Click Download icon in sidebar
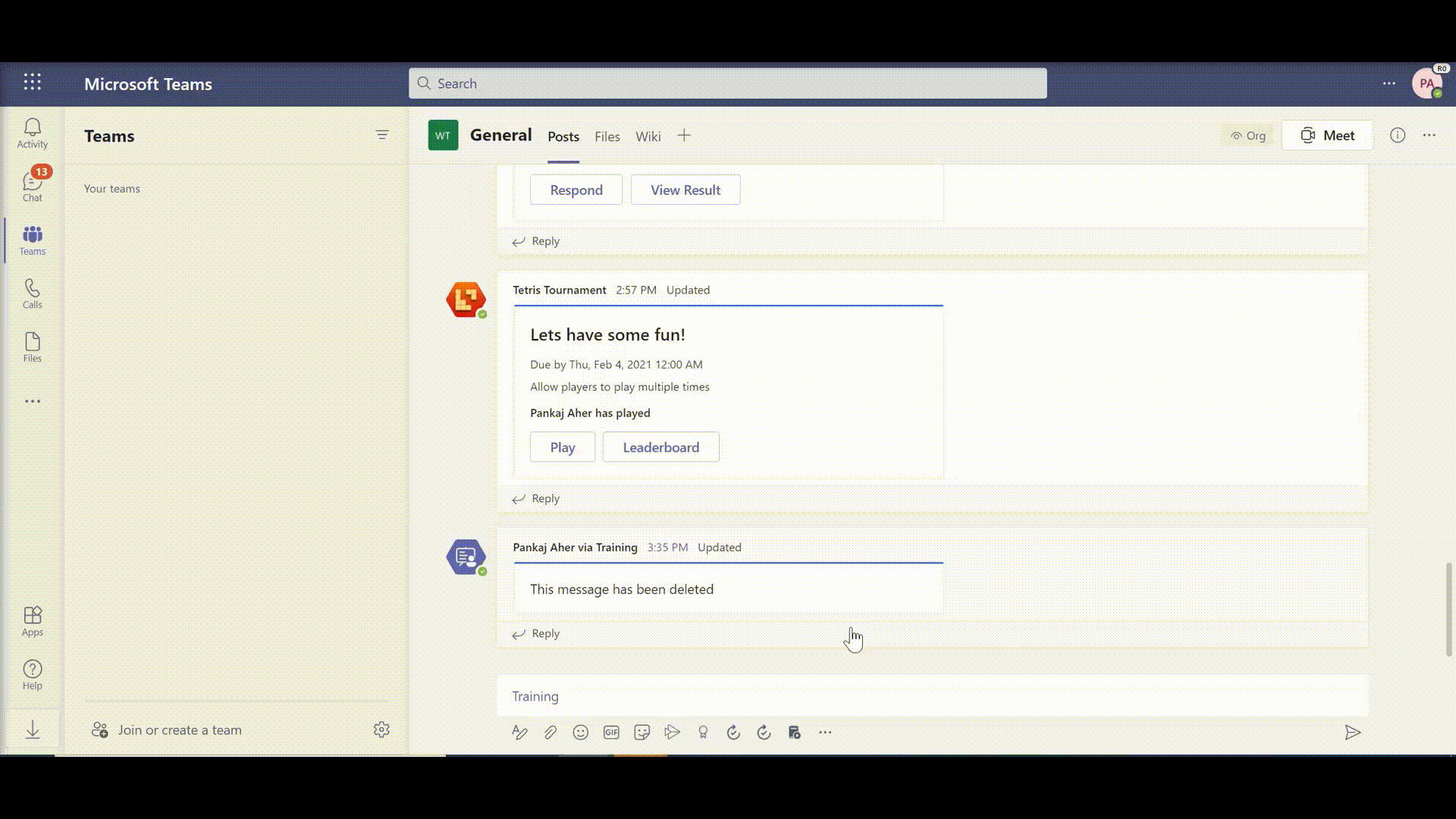 [32, 729]
